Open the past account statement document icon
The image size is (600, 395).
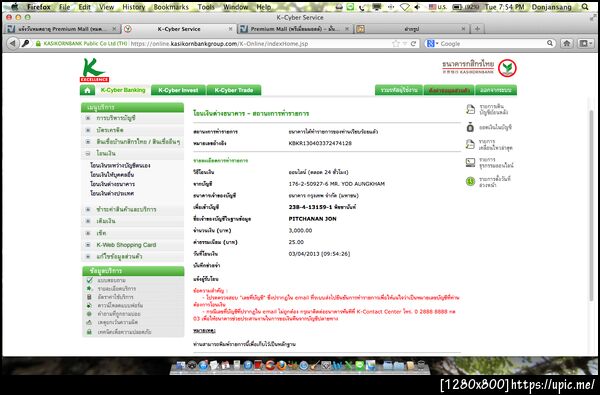tap(470, 109)
